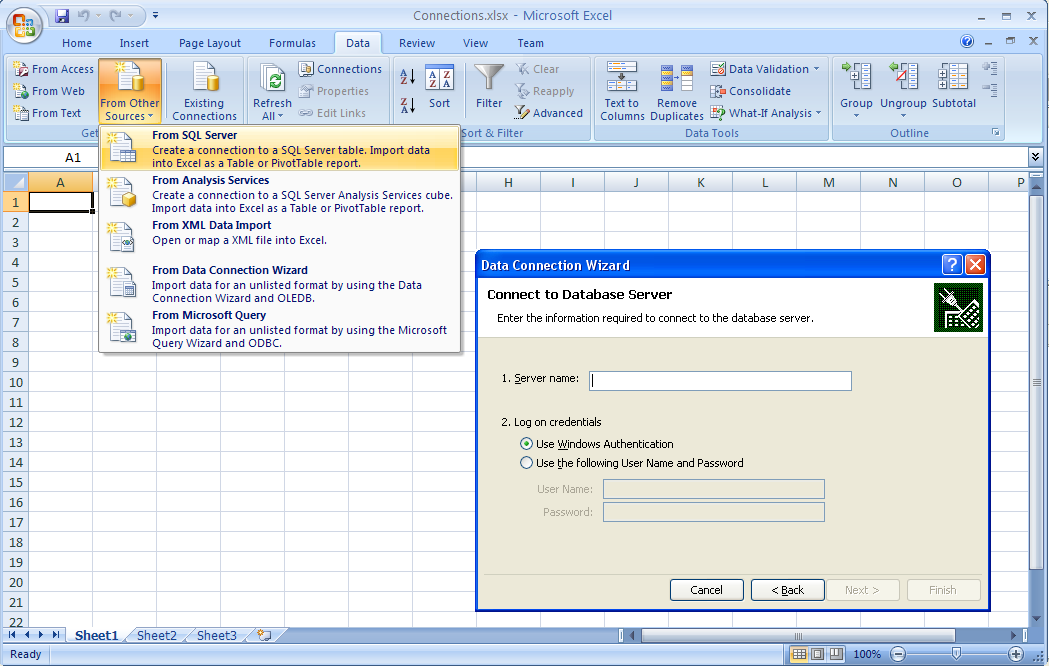
Task: Sort A to Z ascending
Action: point(407,77)
